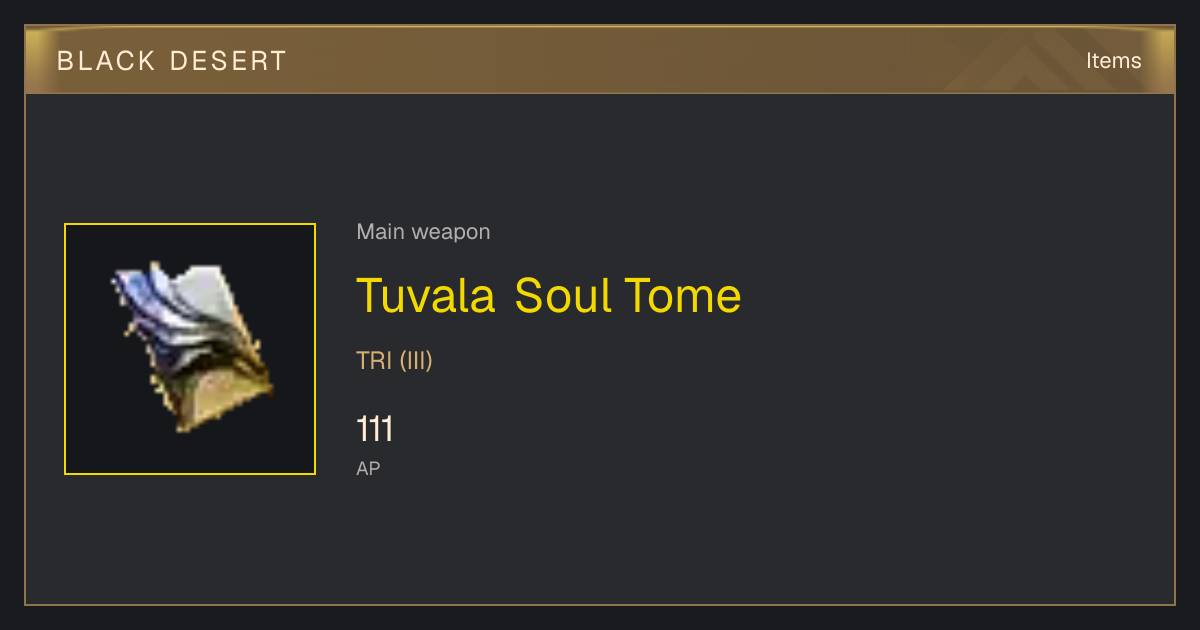This screenshot has width=1200, height=630.
Task: Click the 111 attack power value
Action: click(374, 430)
